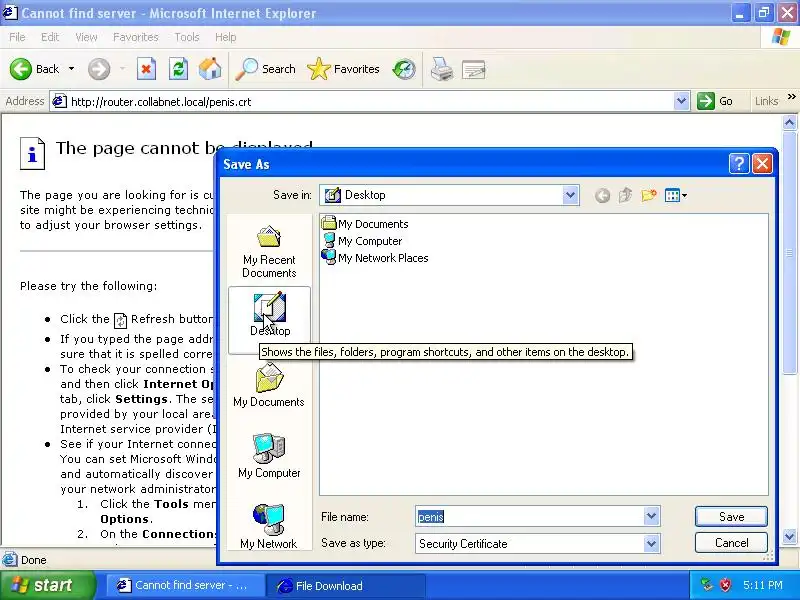
Task: Click the Edit page icon in toolbar
Action: point(473,69)
